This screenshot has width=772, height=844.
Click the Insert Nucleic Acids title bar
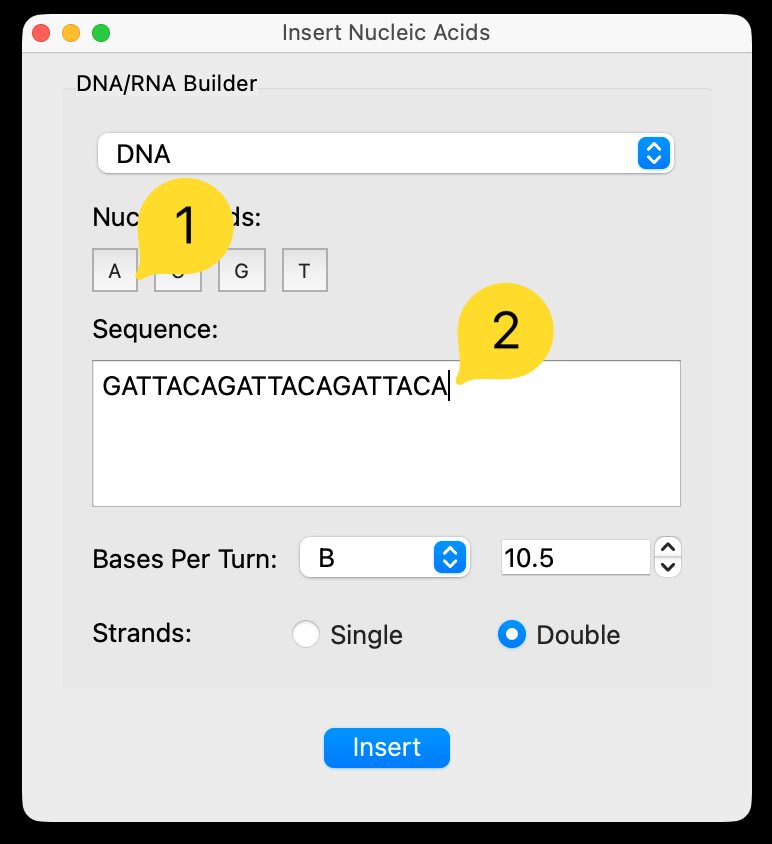coord(386,33)
